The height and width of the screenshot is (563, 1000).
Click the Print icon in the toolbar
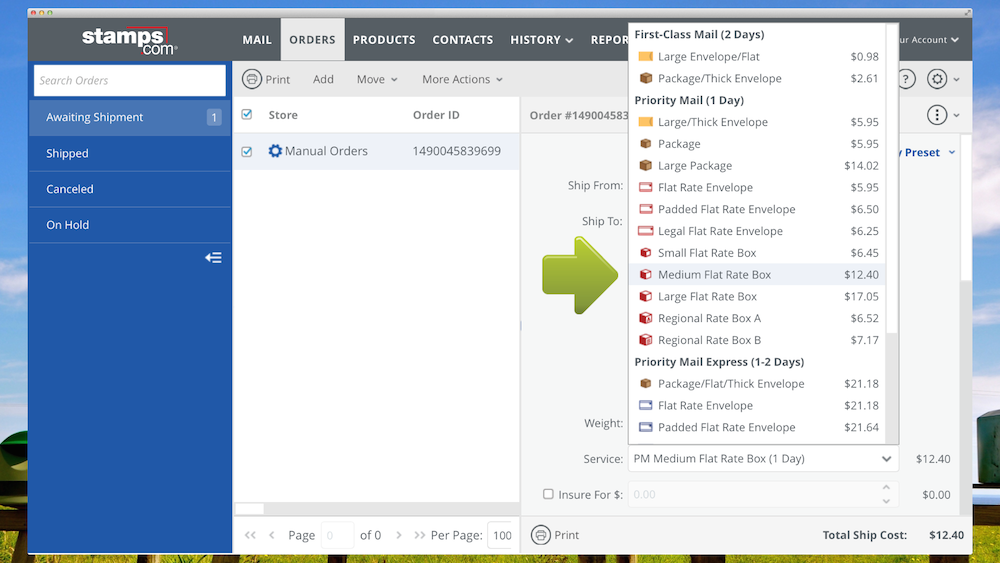253,79
